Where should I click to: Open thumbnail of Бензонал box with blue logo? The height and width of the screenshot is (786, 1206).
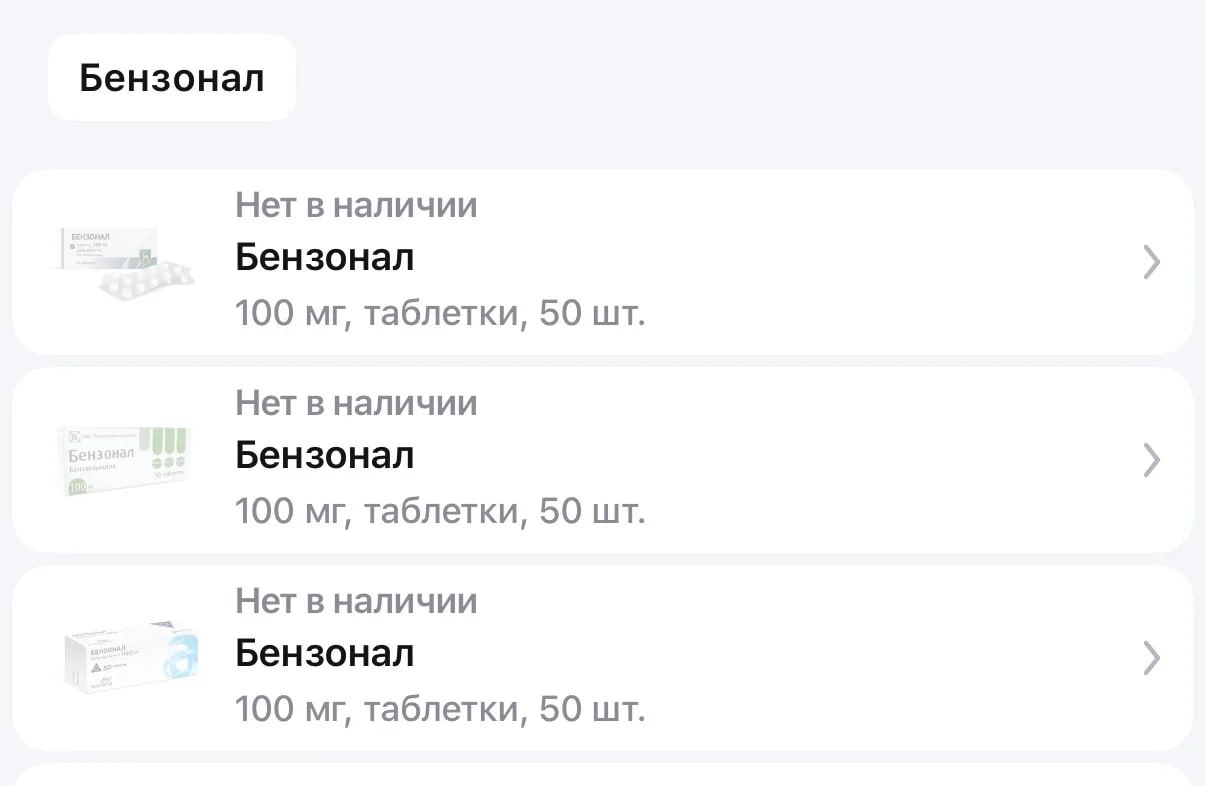coord(130,656)
